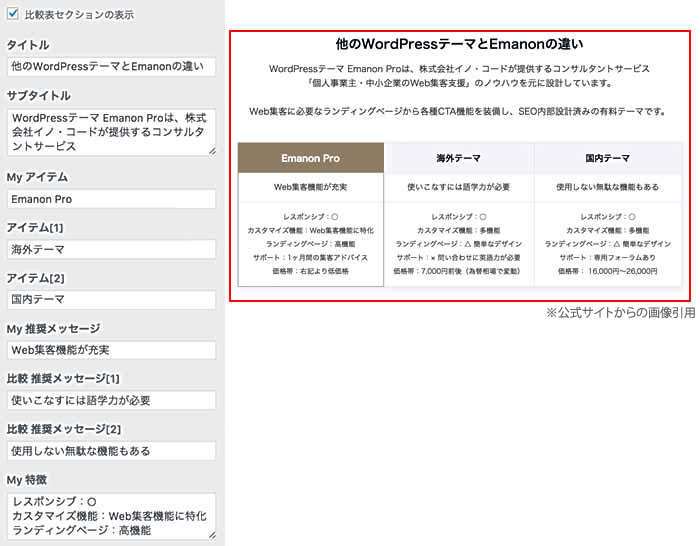Click the 国内テーマ column header in preview
Viewport: 700px width, 546px height.
coord(608,158)
